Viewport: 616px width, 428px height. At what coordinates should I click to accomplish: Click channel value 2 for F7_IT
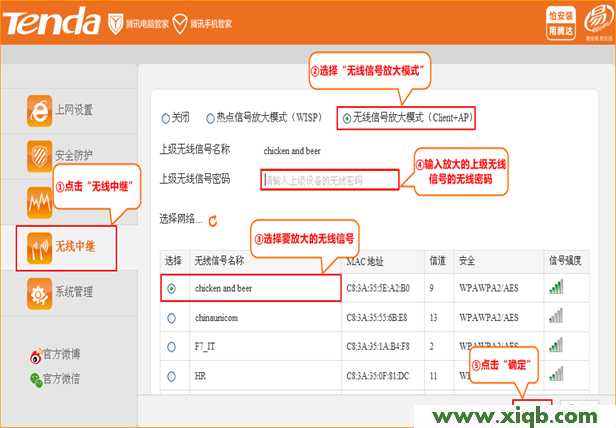(432, 347)
